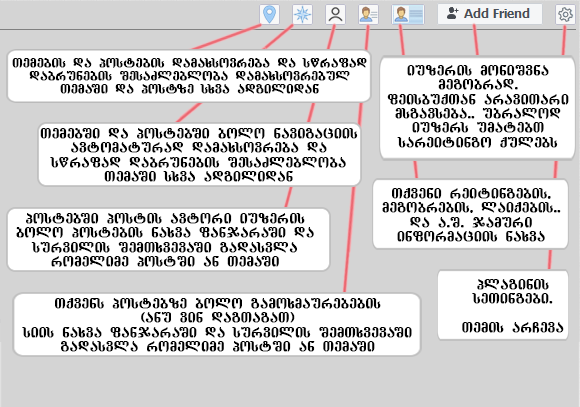The width and height of the screenshot is (580, 407).
Task: Click the compass navigation history icon
Action: tap(302, 14)
